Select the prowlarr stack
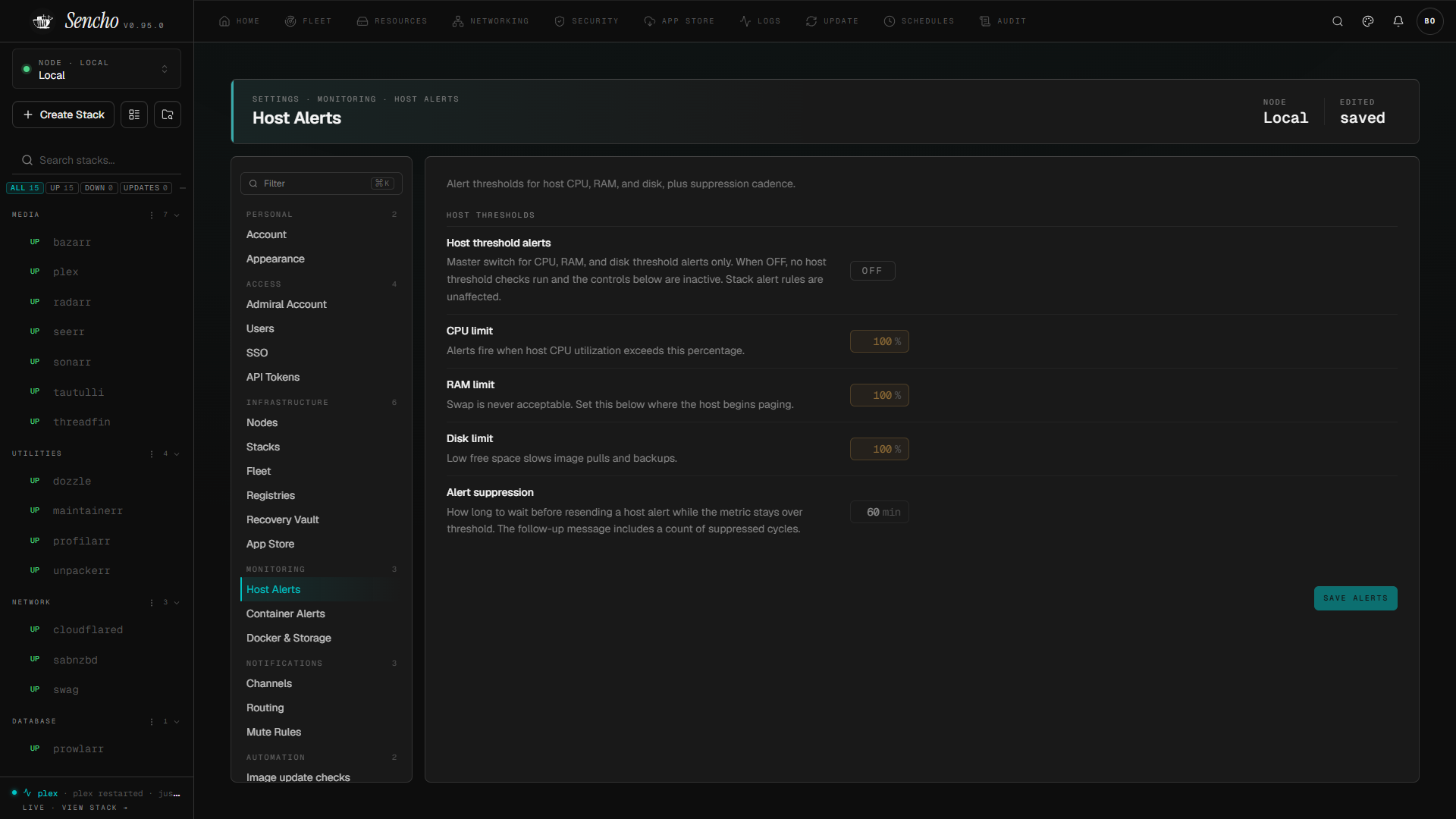 tap(96, 748)
